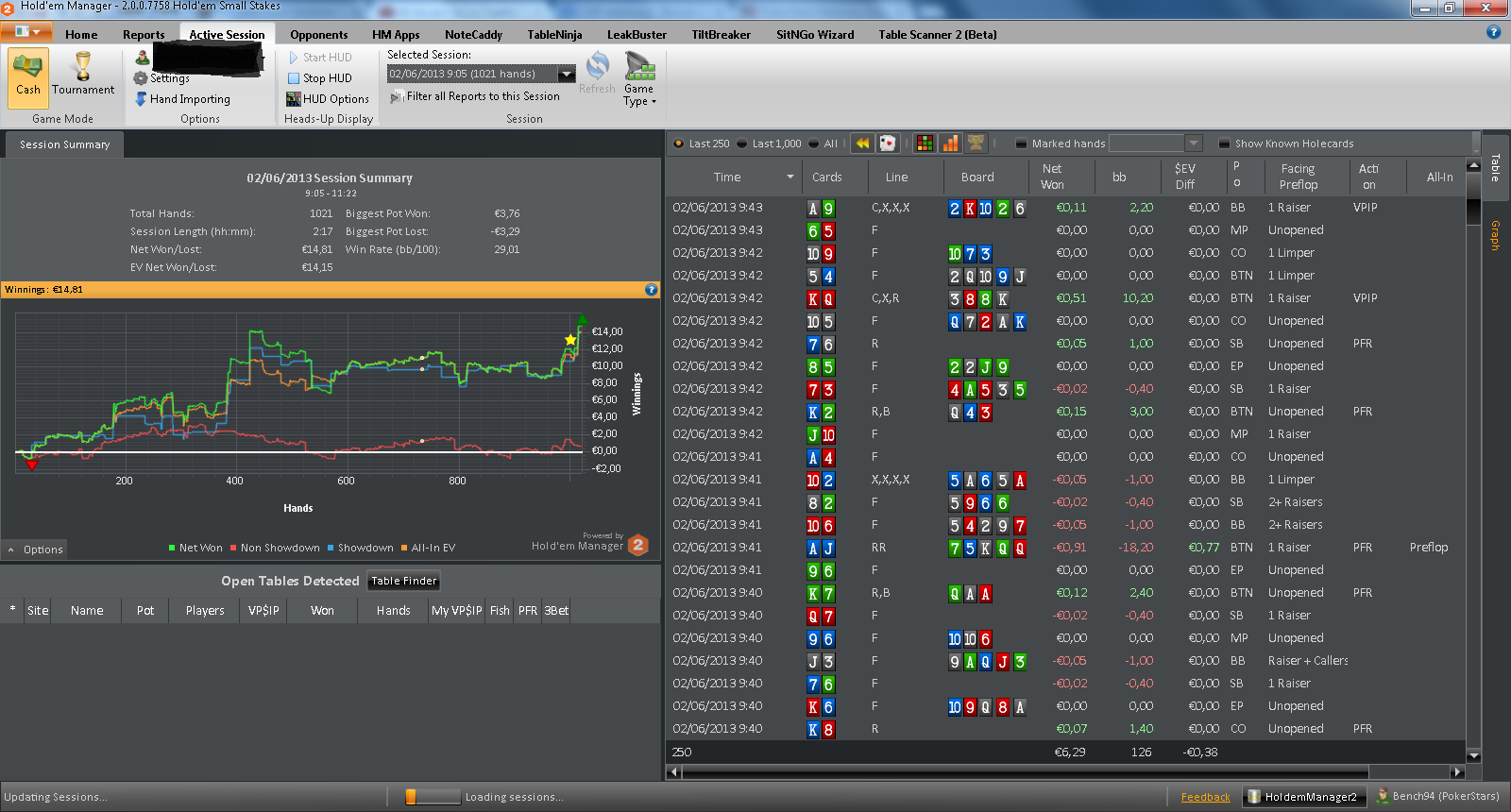Open the help icon on Winnings bar
This screenshot has height=812, width=1511.
tap(651, 290)
